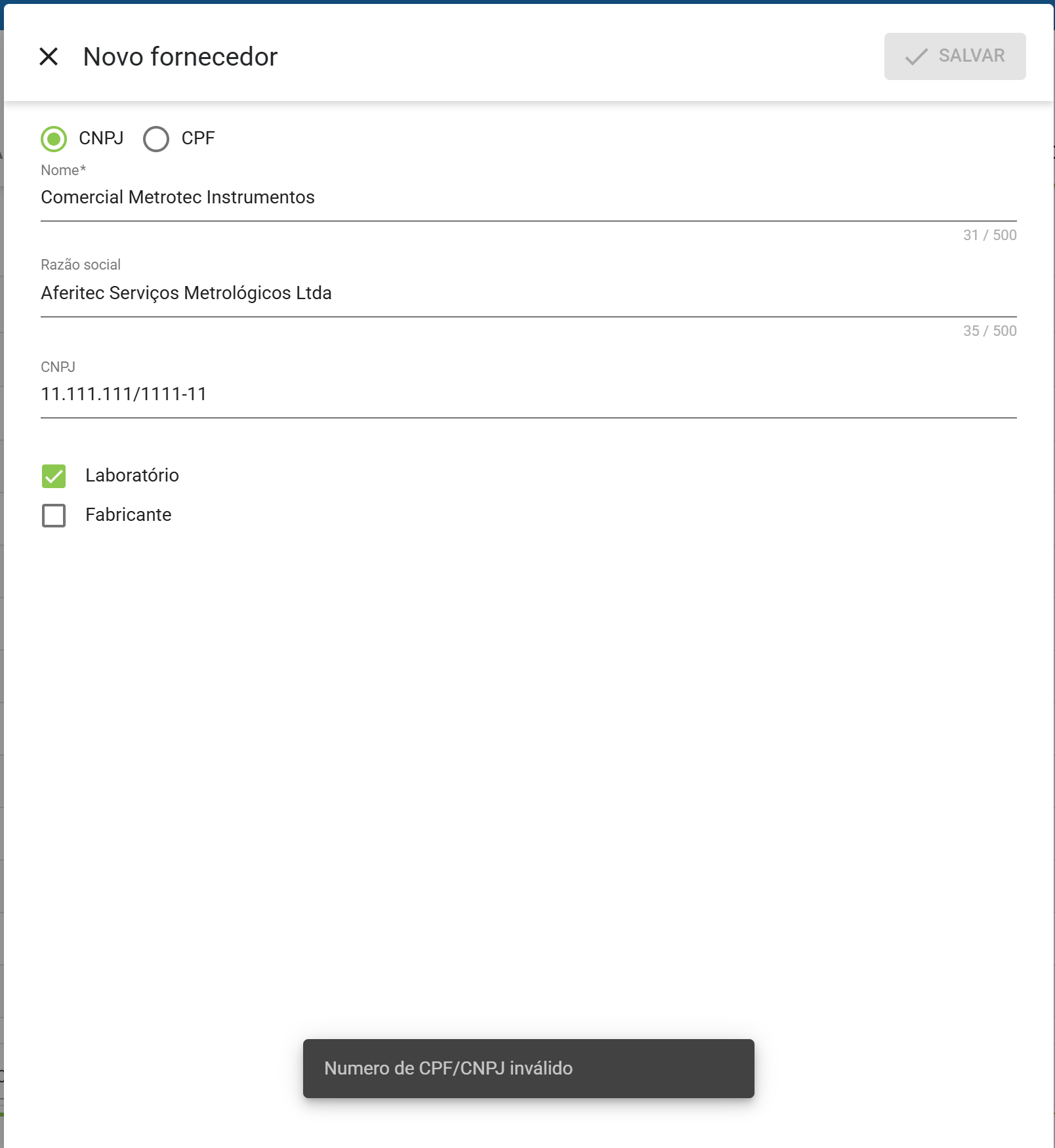Click the 'Numero de CPF/CNPJ inválido' toast
The width and height of the screenshot is (1055, 1148).
pyautogui.click(x=528, y=1068)
